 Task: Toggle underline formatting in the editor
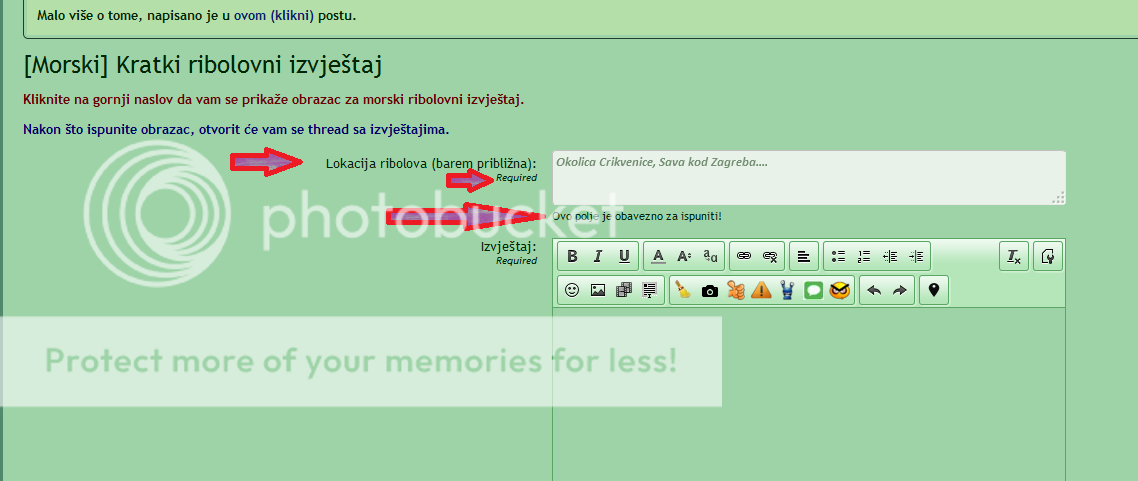624,256
